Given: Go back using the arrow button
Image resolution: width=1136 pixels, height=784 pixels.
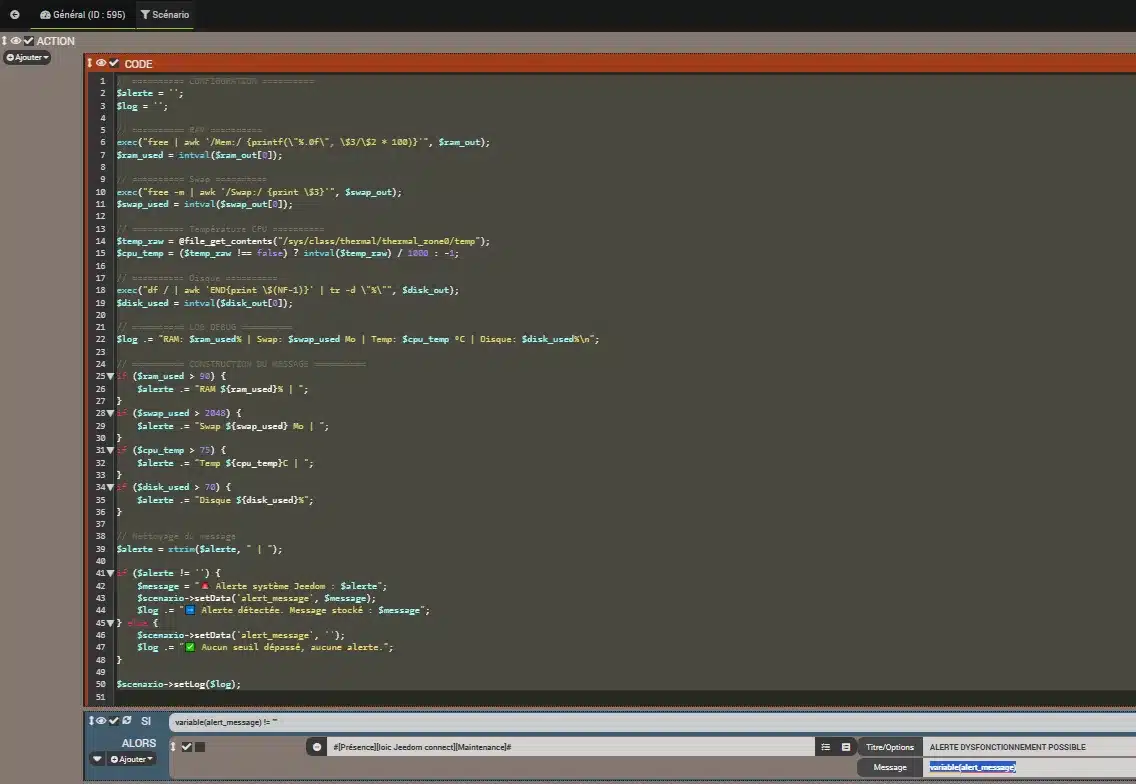Looking at the screenshot, I should click(x=14, y=14).
